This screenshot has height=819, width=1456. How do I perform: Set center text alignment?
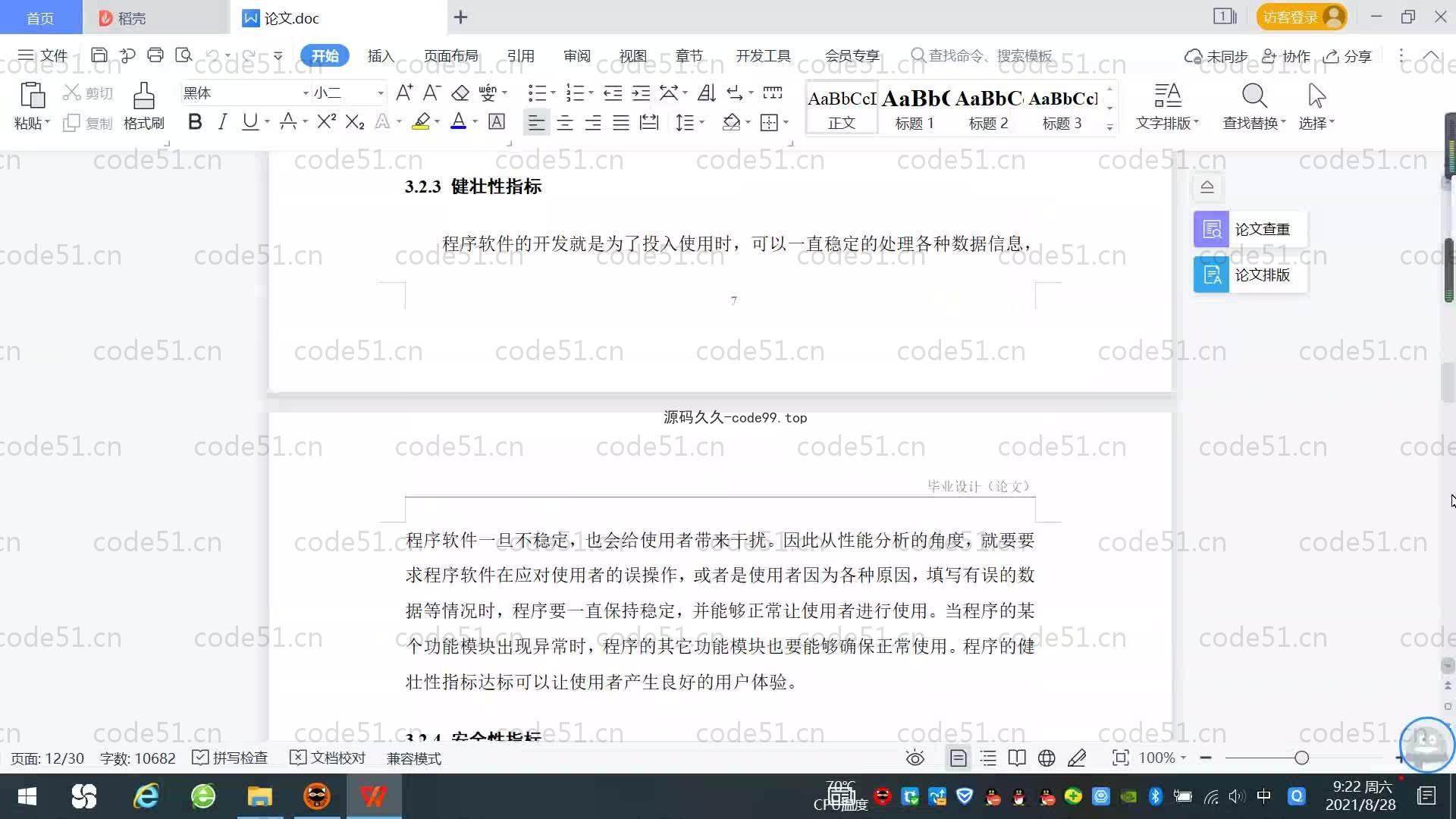[x=565, y=122]
